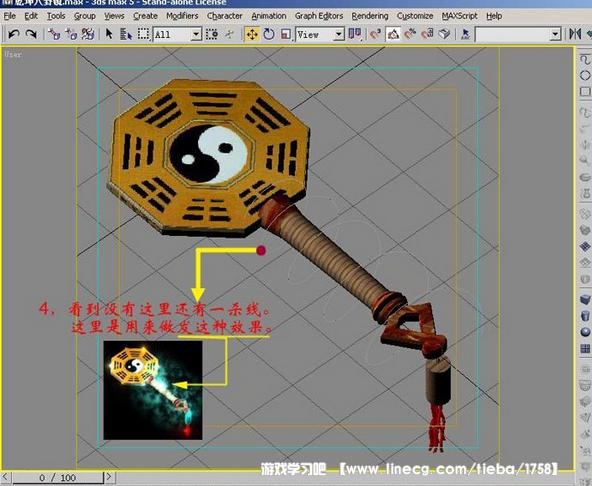592x486 pixels.
Task: Click the Redo arrow icon
Action: tap(31, 34)
